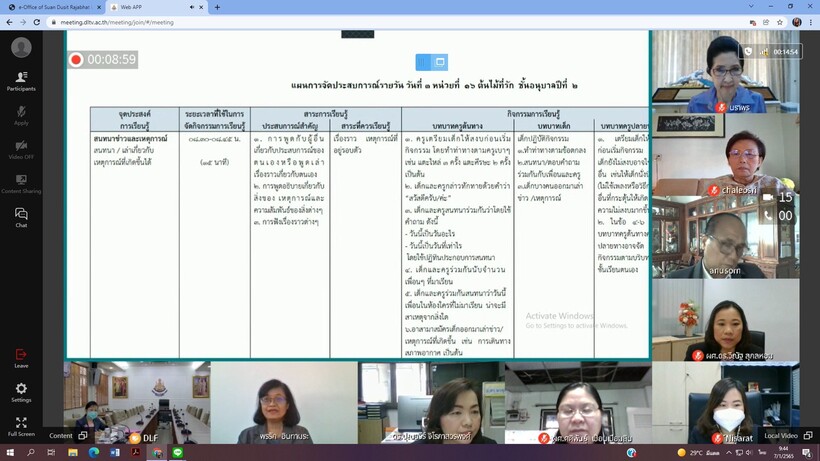Open the Chat panel
Screen dimensions: 820x461
pyautogui.click(x=21, y=216)
